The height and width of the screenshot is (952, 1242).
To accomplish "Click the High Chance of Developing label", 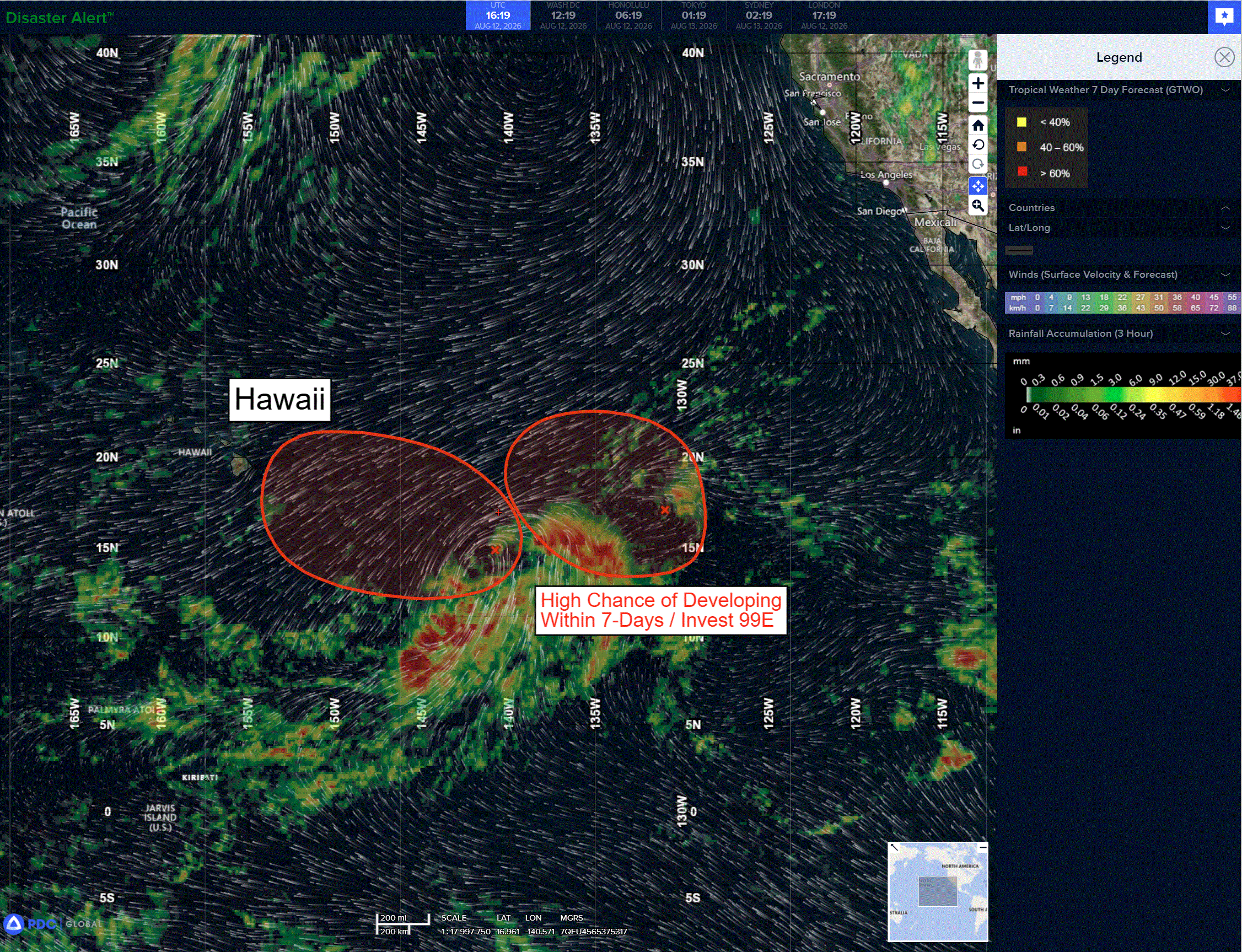I will pyautogui.click(x=660, y=610).
